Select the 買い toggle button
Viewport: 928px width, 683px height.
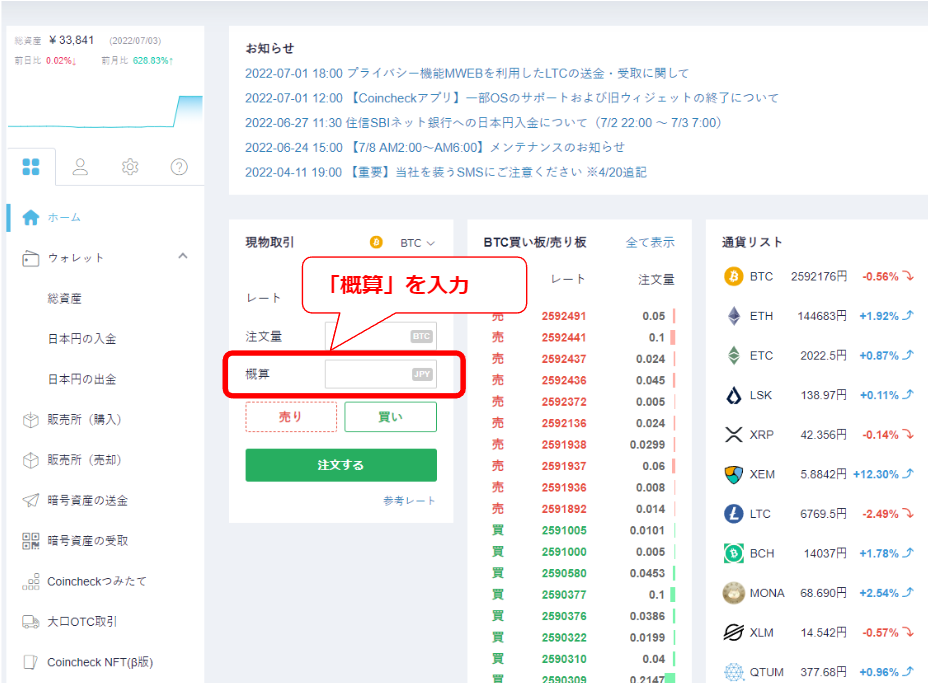(391, 417)
